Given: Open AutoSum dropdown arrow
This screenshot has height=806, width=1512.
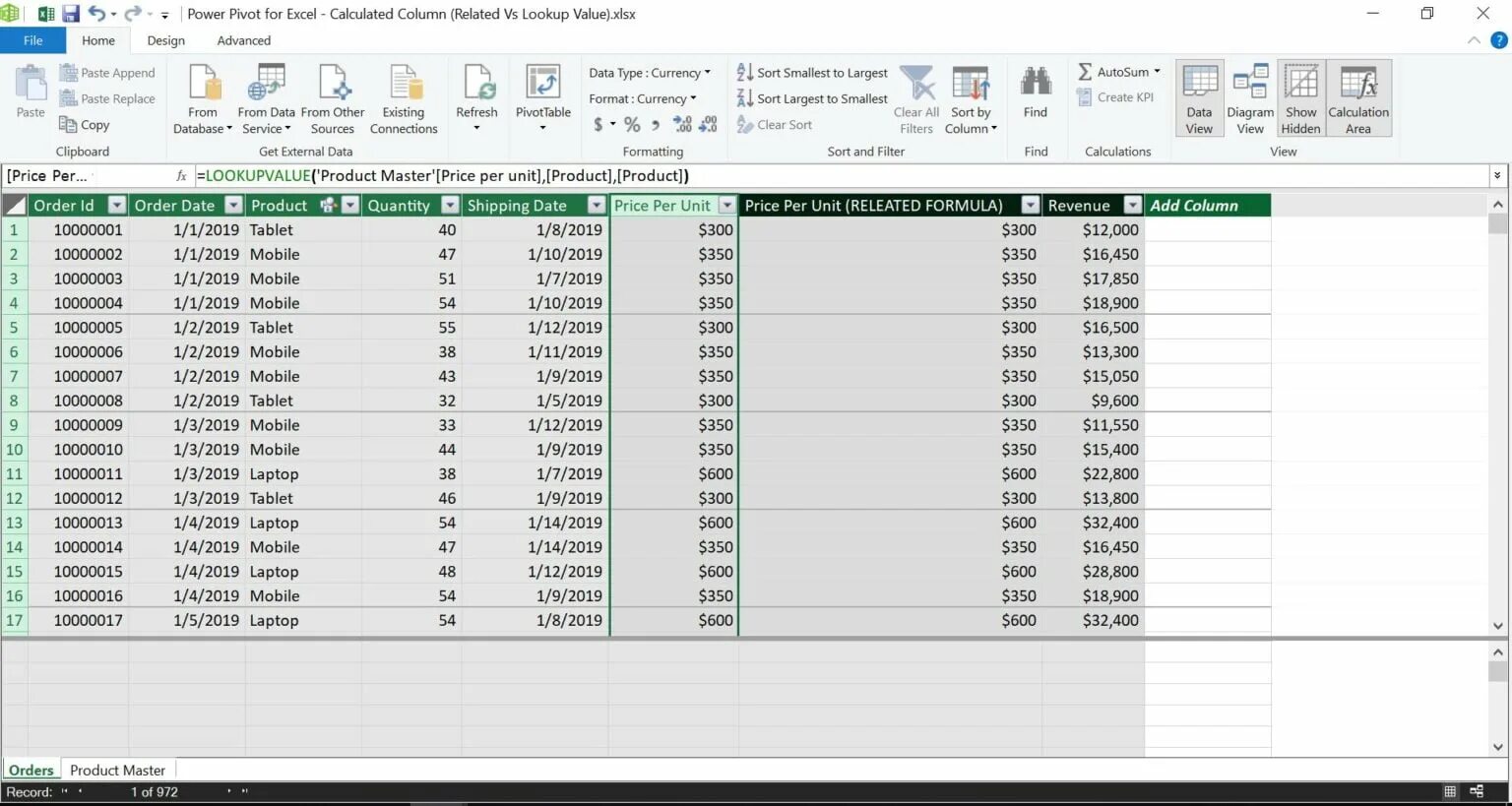Looking at the screenshot, I should [1157, 72].
